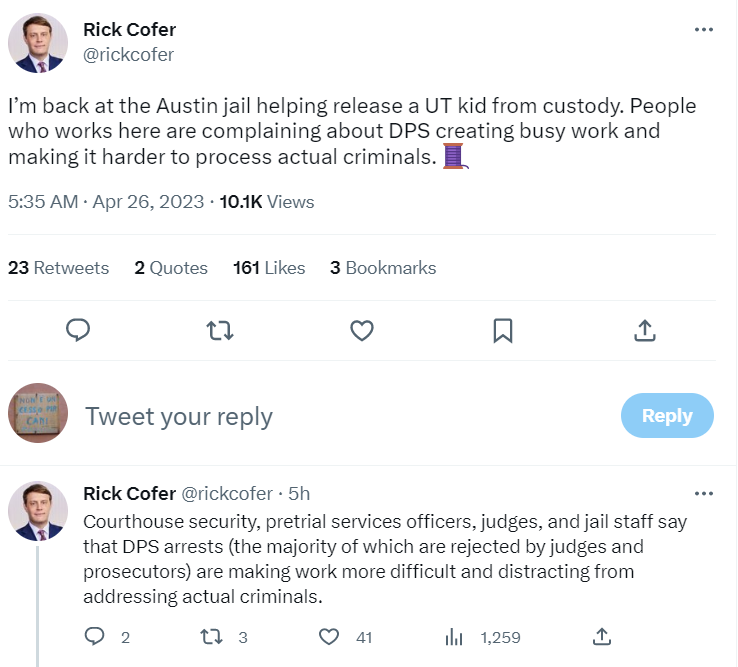Screen dimensions: 738x667
Task: Click the comment icon on the reply tweet
Action: [95, 636]
